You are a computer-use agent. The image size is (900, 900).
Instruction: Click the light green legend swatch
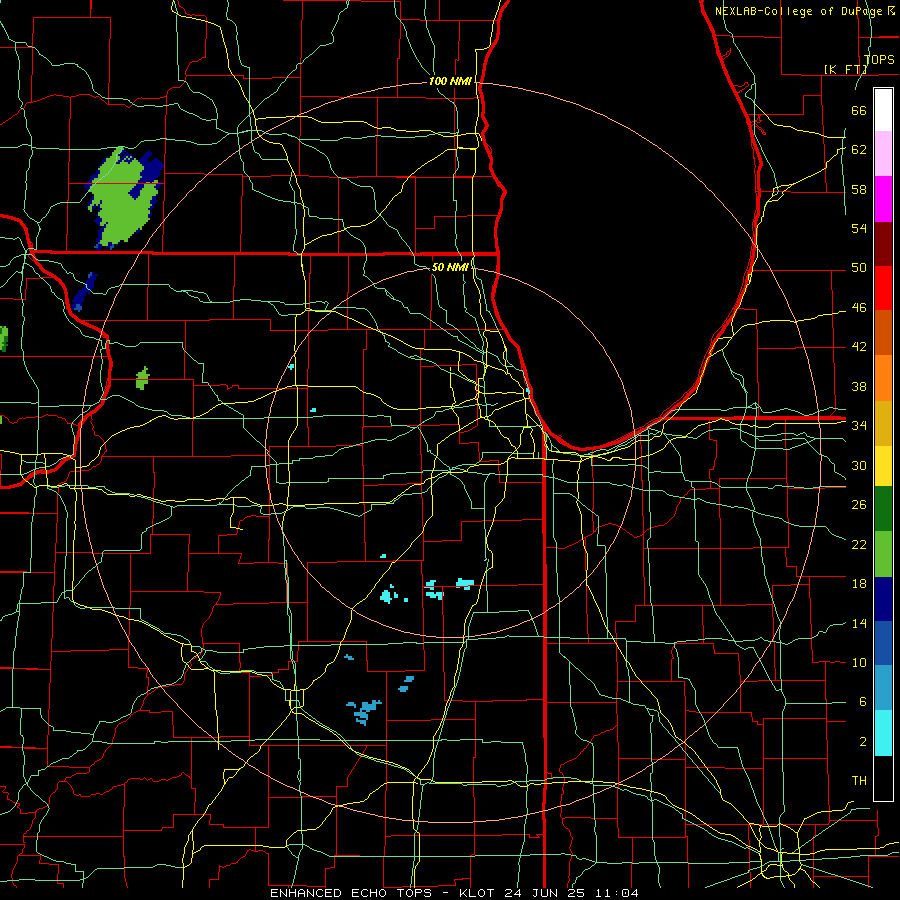click(883, 554)
